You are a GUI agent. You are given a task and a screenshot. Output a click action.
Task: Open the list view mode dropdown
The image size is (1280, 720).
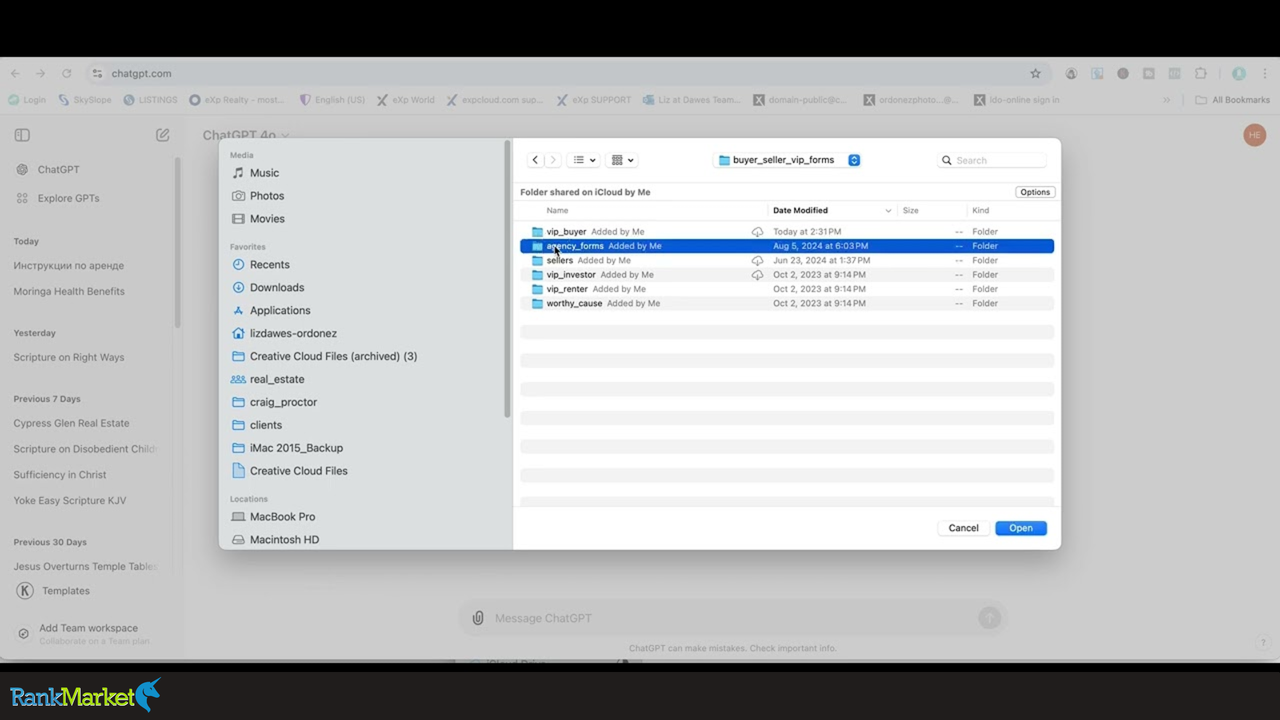point(584,160)
